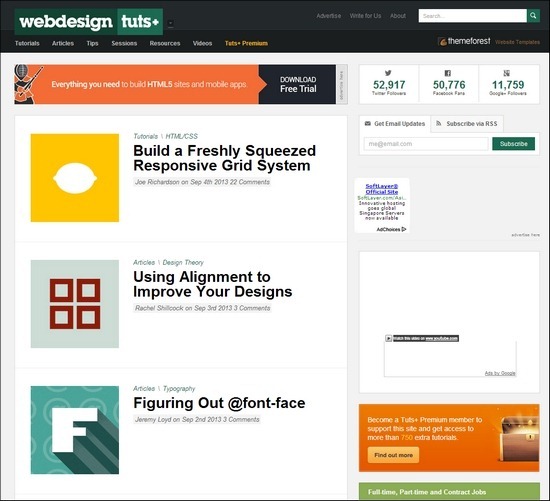Image resolution: width=550 pixels, height=501 pixels.
Task: Open the Sessions menu item
Action: (x=124, y=43)
